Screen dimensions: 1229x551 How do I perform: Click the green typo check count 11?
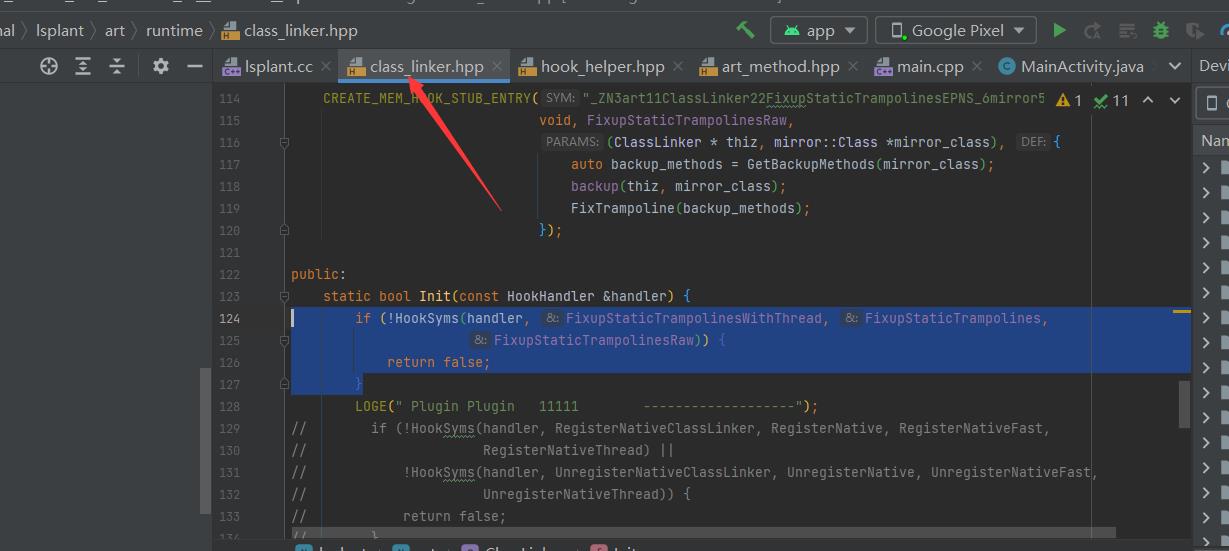point(1111,100)
